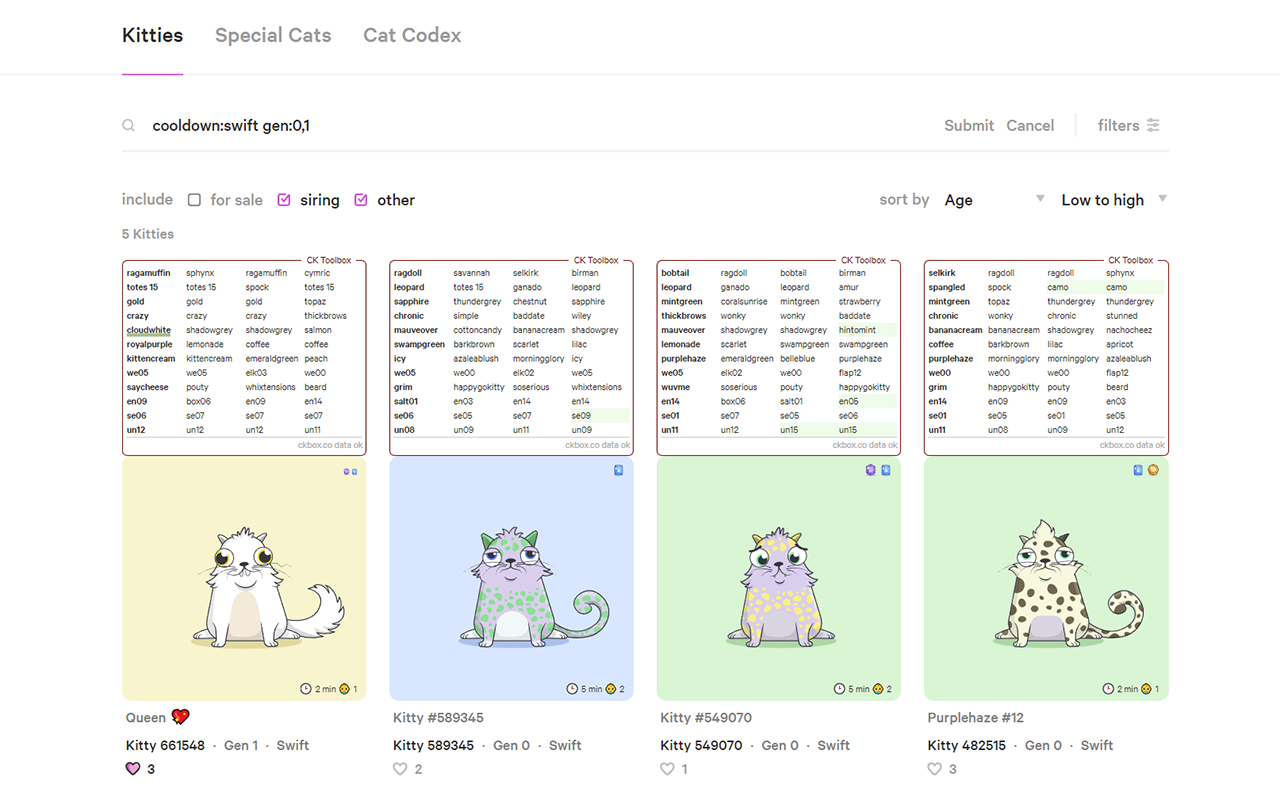Click the gem badge on Kitty #589345
This screenshot has height=800, width=1280.
(x=618, y=470)
